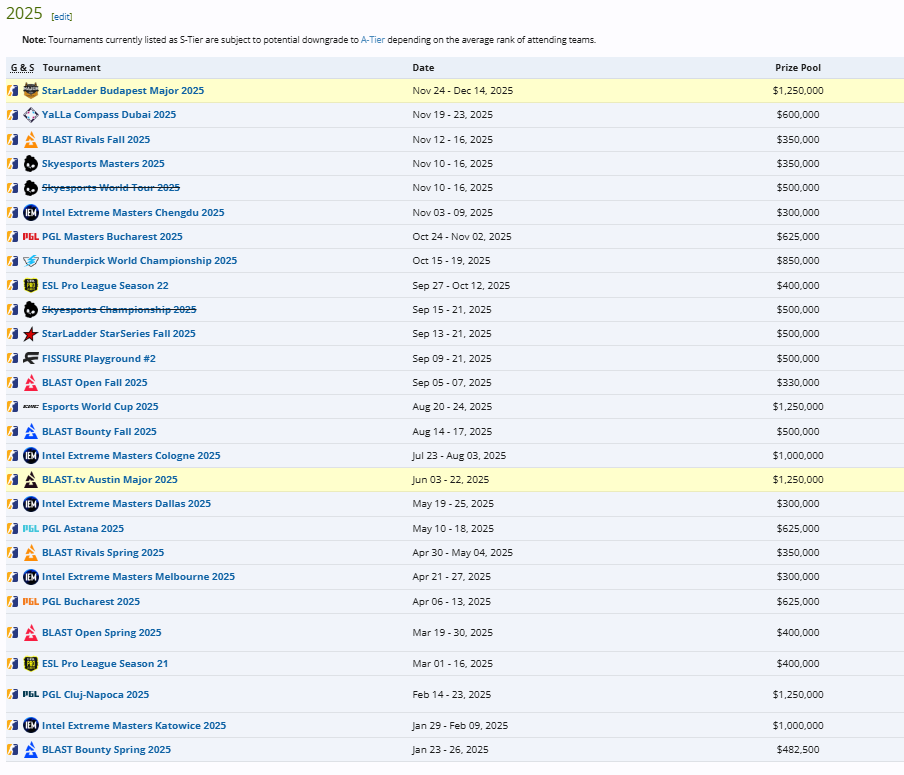Open ESL Pro League Season 22 link
904x775 pixels.
(x=106, y=285)
